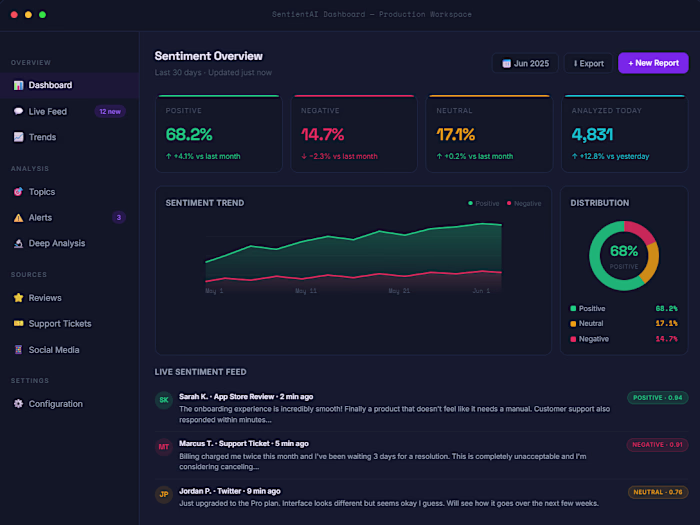Toggle the Negative series in trend legend
700x525 pixels.
pos(524,203)
